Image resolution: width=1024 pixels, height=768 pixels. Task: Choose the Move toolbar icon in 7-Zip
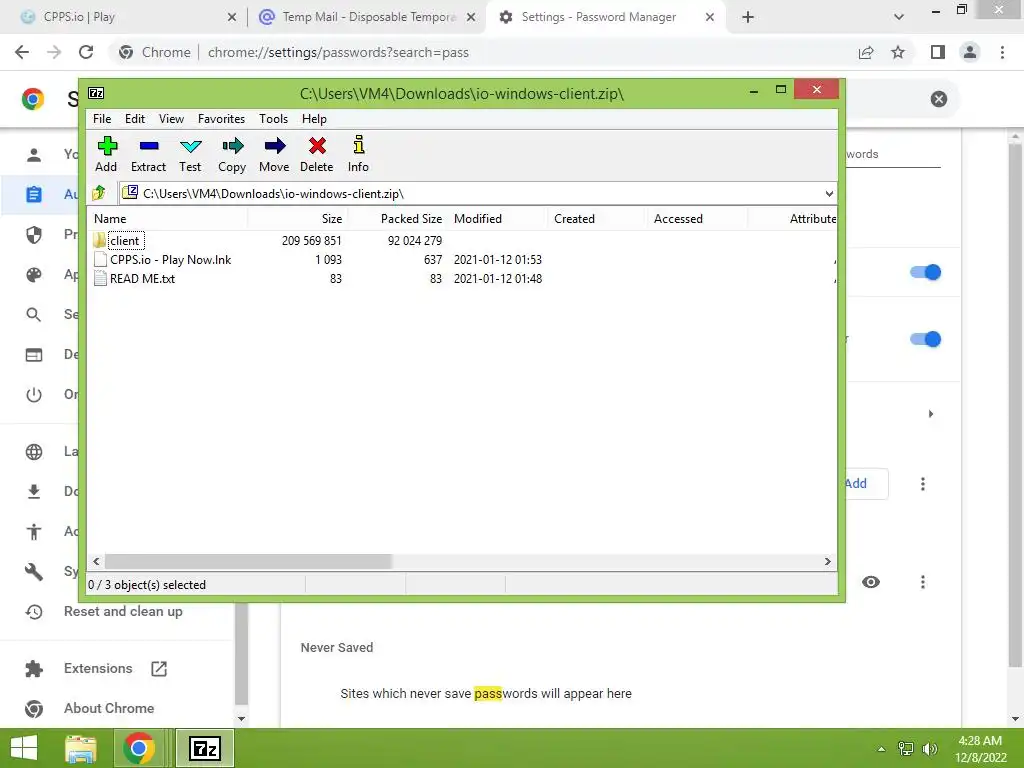click(274, 154)
